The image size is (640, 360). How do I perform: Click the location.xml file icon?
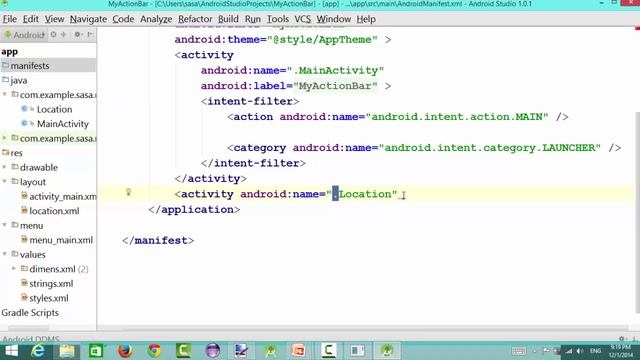(x=24, y=211)
